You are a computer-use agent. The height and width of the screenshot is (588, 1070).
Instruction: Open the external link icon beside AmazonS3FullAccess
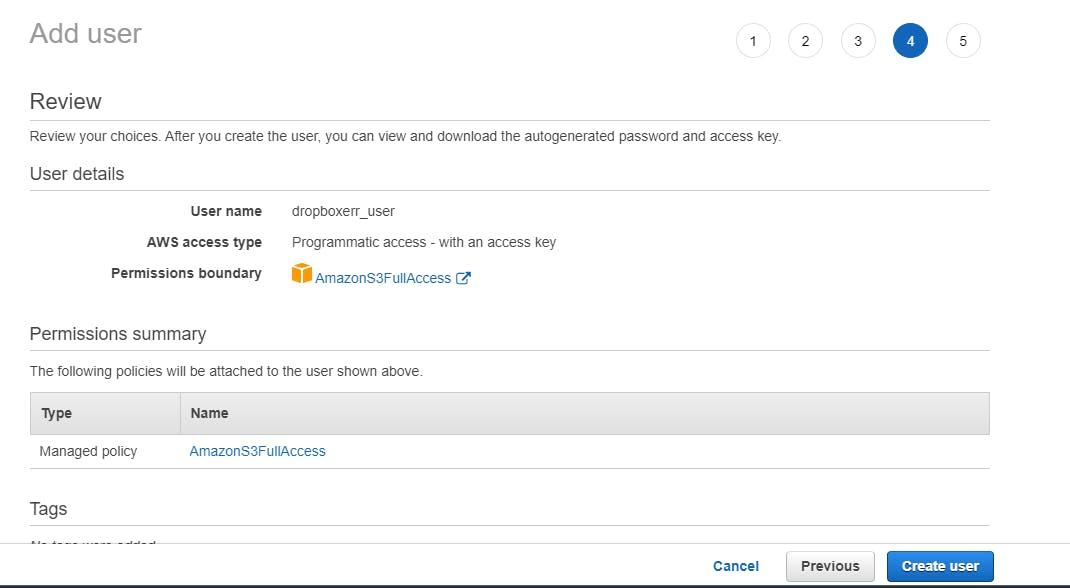click(x=462, y=278)
